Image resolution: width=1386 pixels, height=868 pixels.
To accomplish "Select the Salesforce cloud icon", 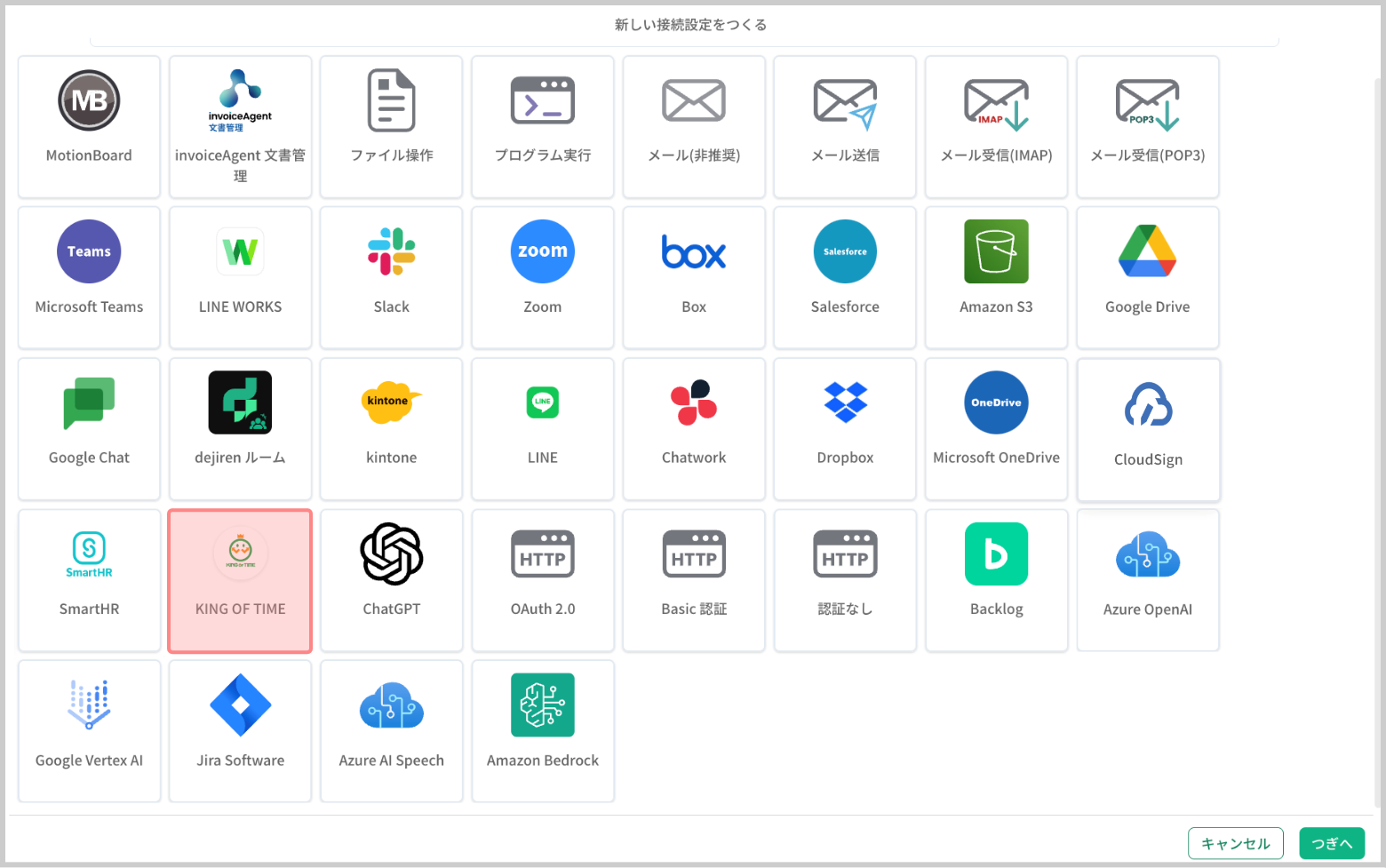I will [845, 251].
